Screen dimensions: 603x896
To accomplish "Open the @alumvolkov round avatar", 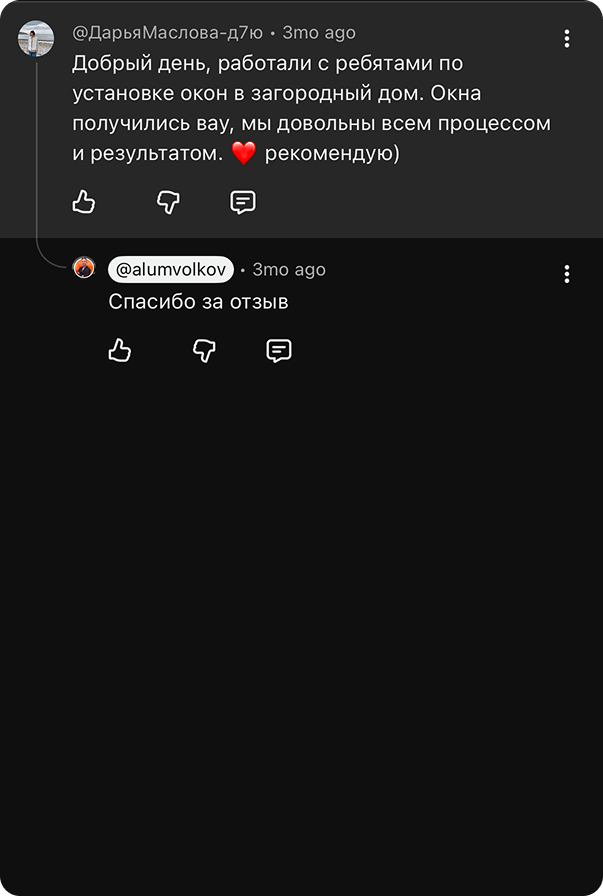I will (x=84, y=267).
